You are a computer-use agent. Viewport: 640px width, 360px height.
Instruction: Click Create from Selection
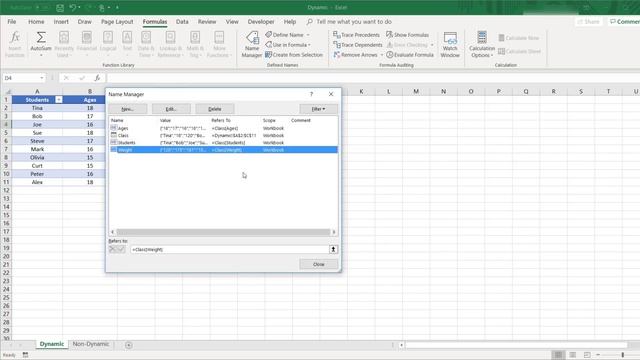[294, 55]
